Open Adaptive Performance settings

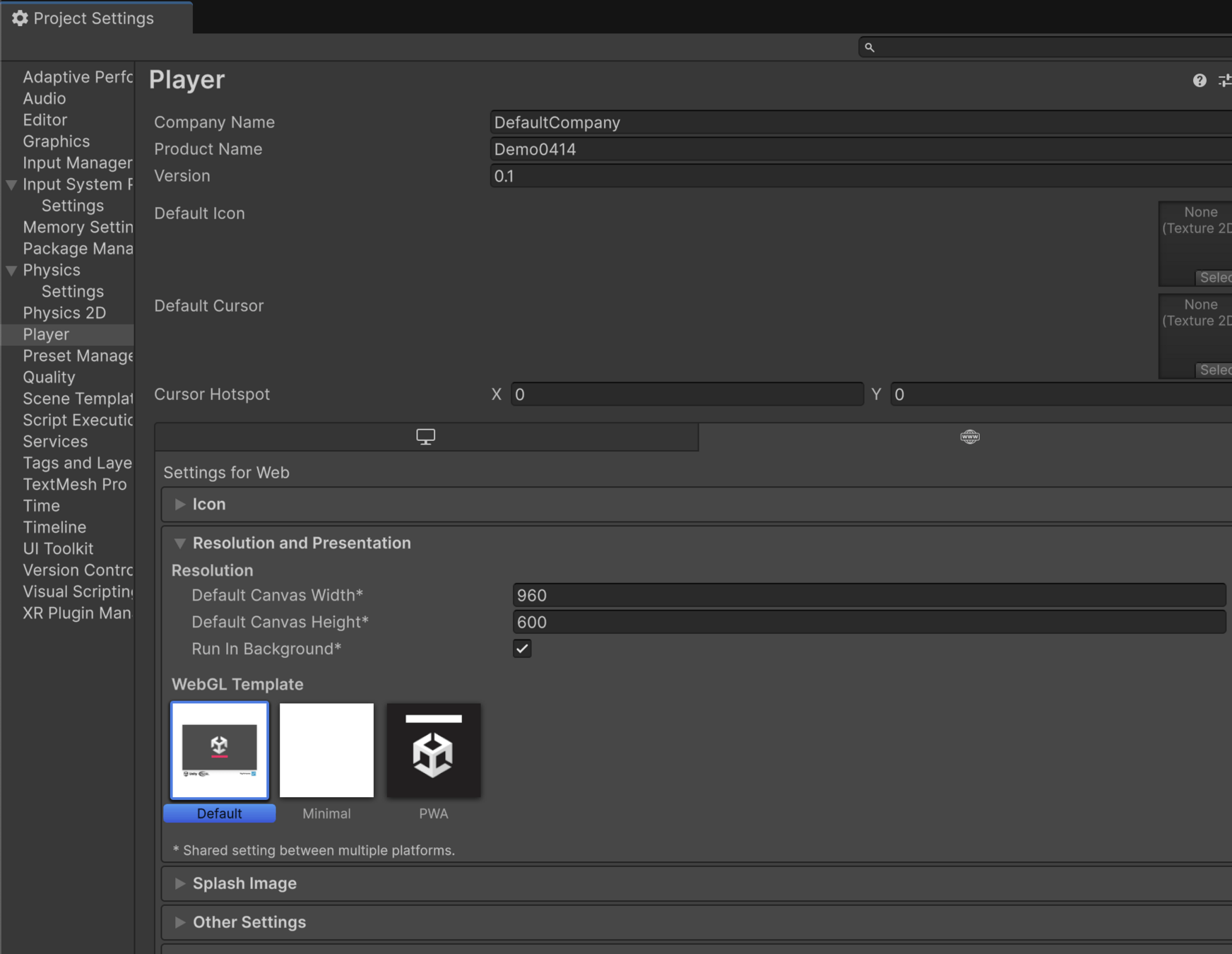click(78, 77)
